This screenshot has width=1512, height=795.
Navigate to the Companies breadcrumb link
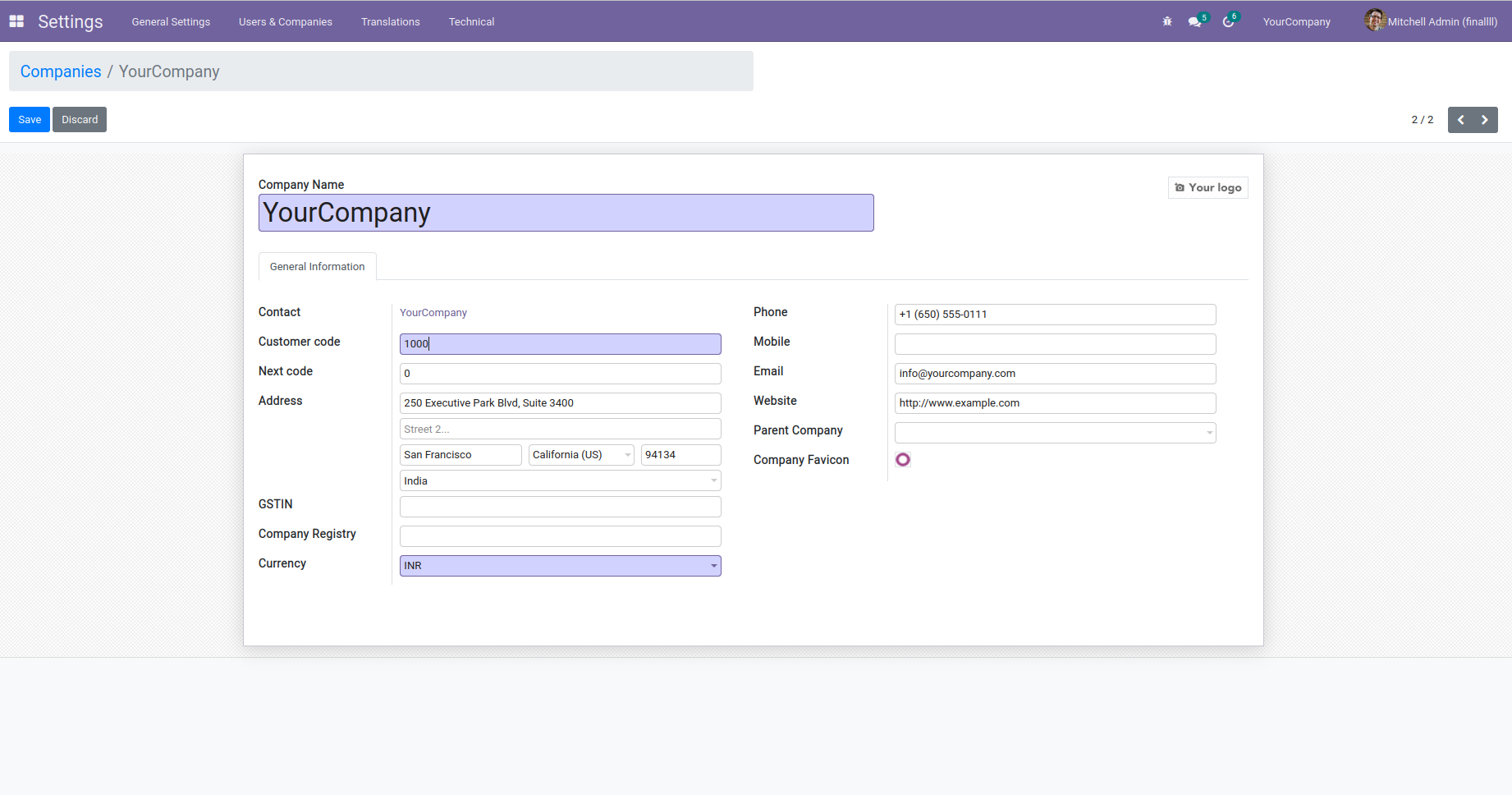(61, 71)
